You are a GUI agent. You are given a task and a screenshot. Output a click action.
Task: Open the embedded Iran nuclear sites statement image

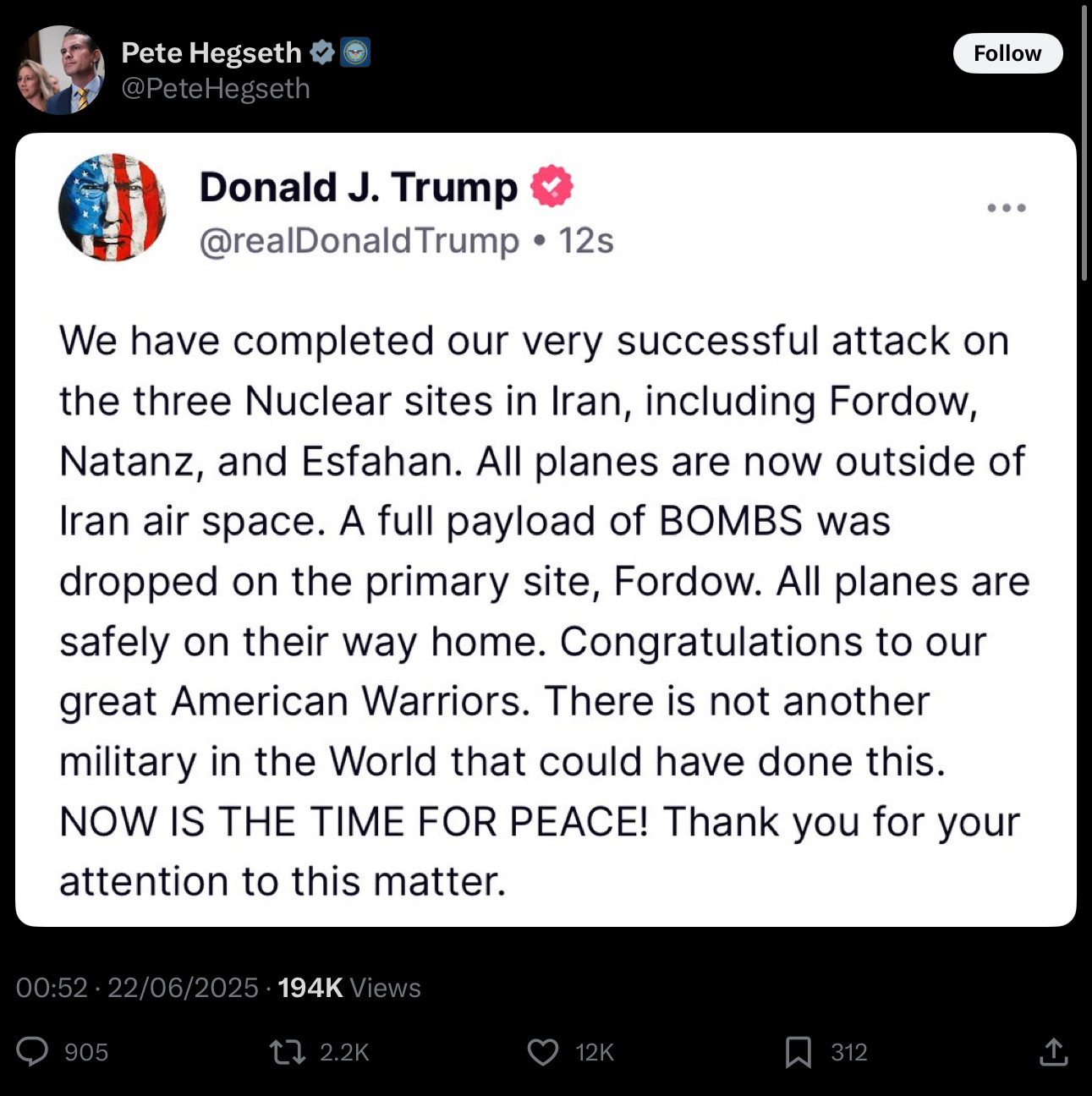(x=546, y=529)
